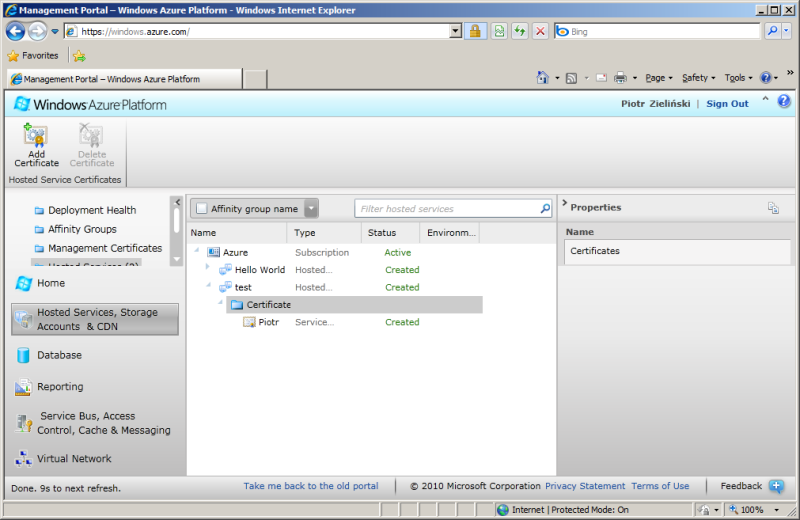Open the Tools menu
800x520 pixels.
(738, 78)
